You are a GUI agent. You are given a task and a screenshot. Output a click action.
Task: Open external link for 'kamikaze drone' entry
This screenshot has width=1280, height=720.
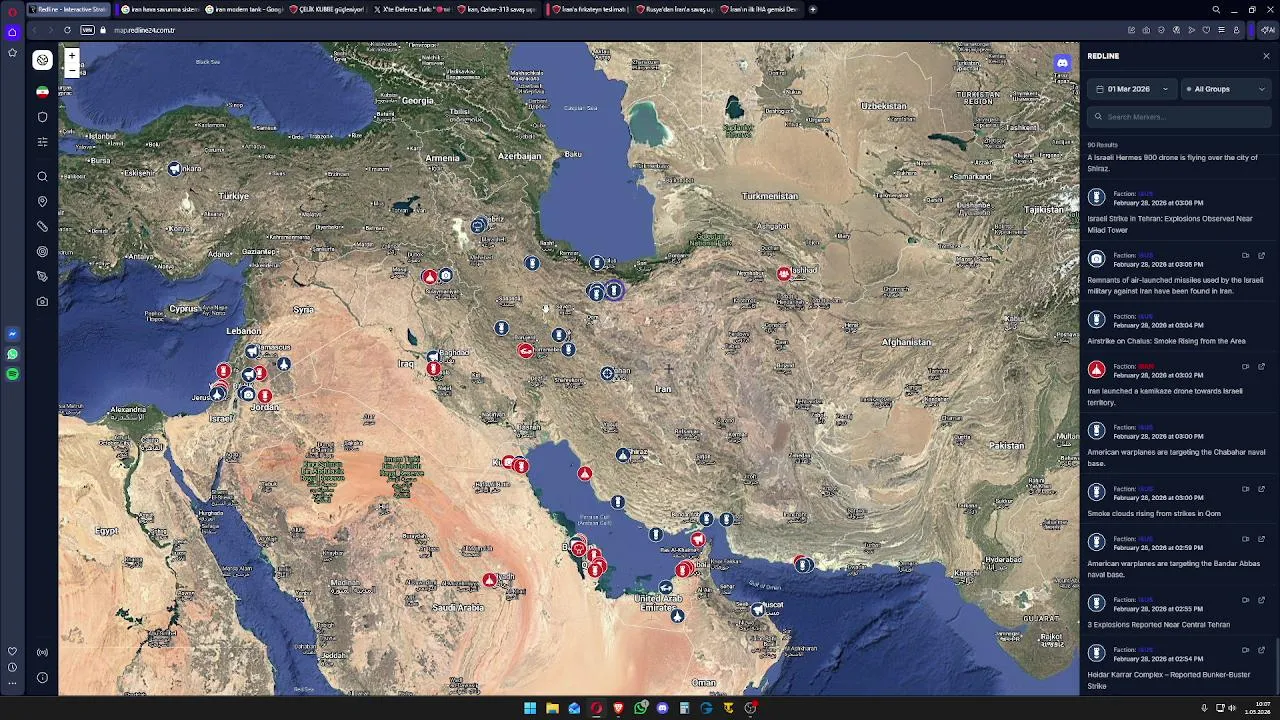pos(1261,366)
